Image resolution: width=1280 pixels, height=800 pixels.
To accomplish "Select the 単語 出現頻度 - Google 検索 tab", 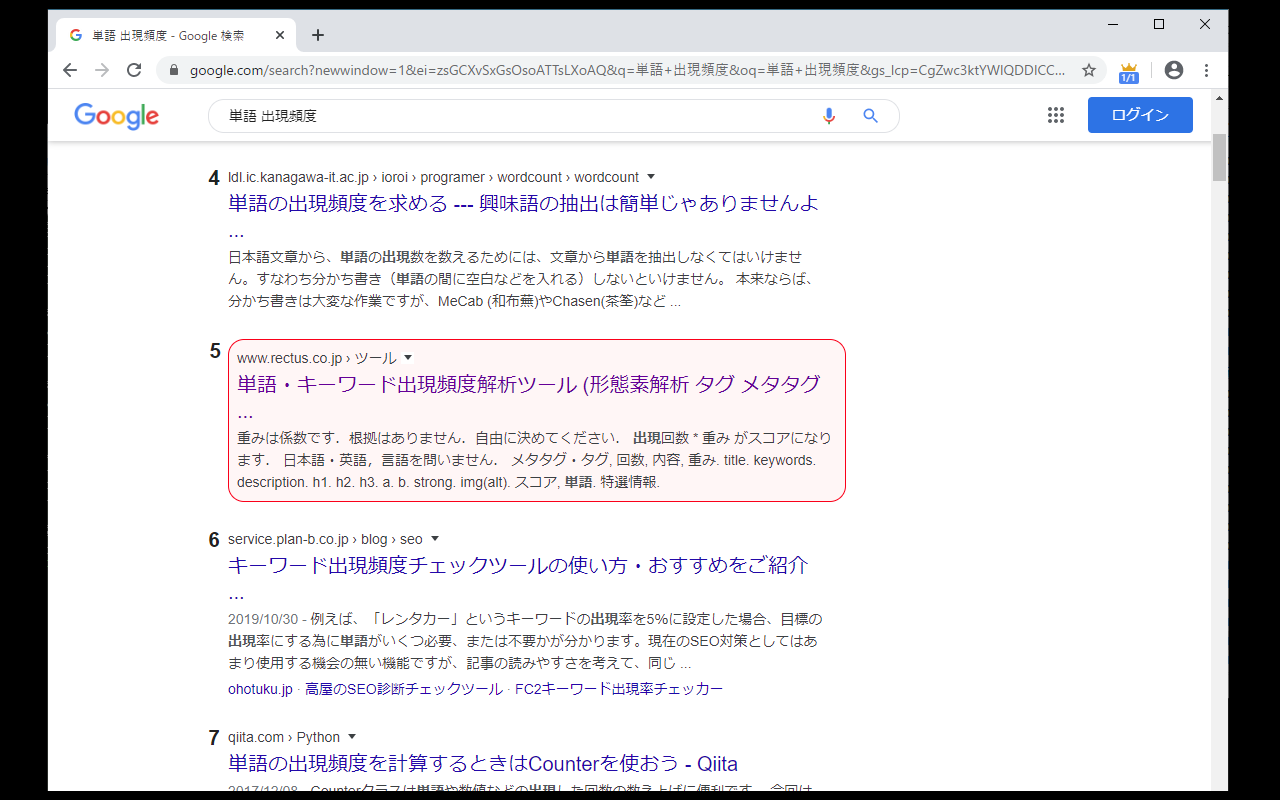I will click(175, 35).
